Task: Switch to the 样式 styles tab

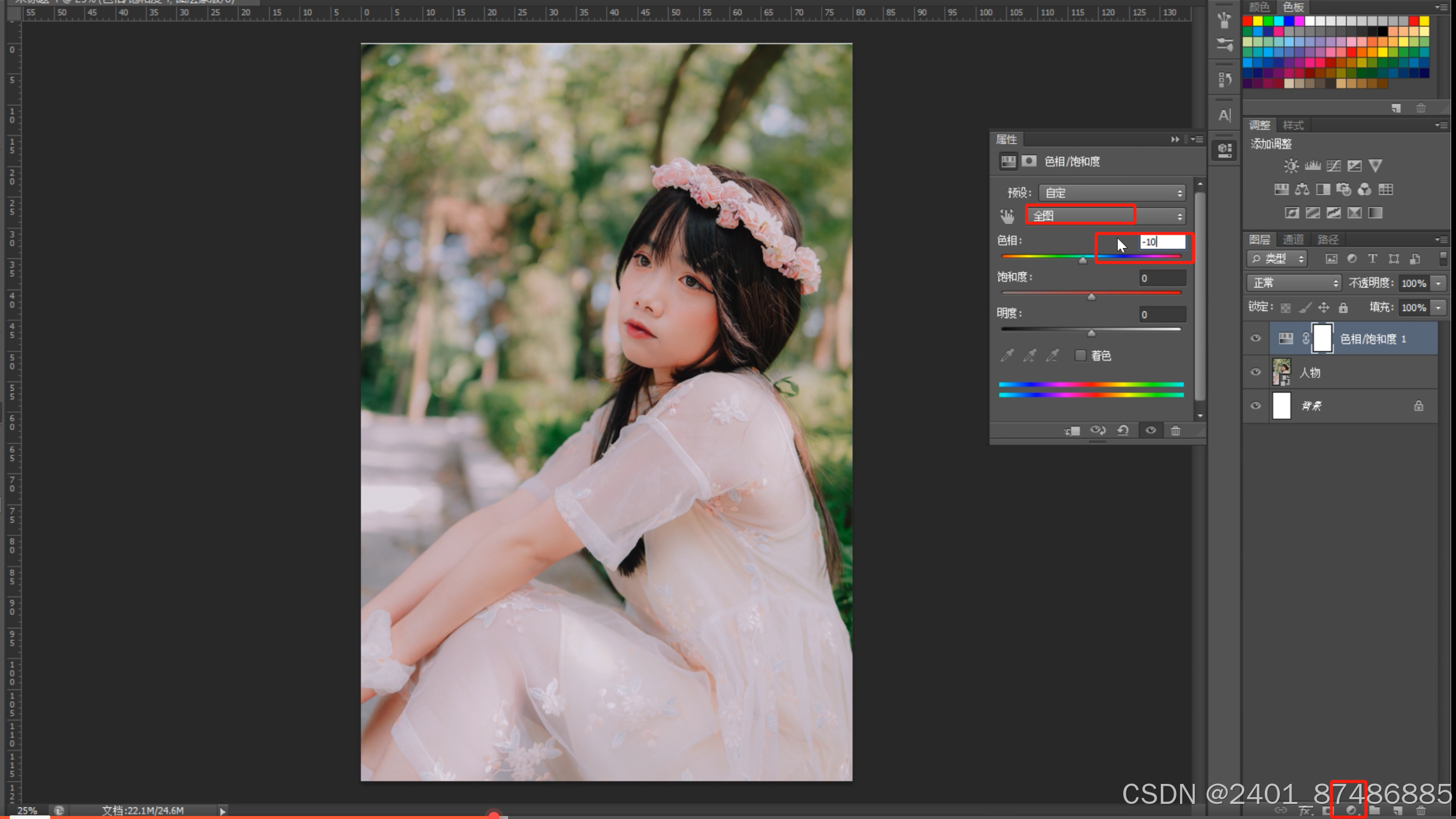Action: tap(1293, 125)
